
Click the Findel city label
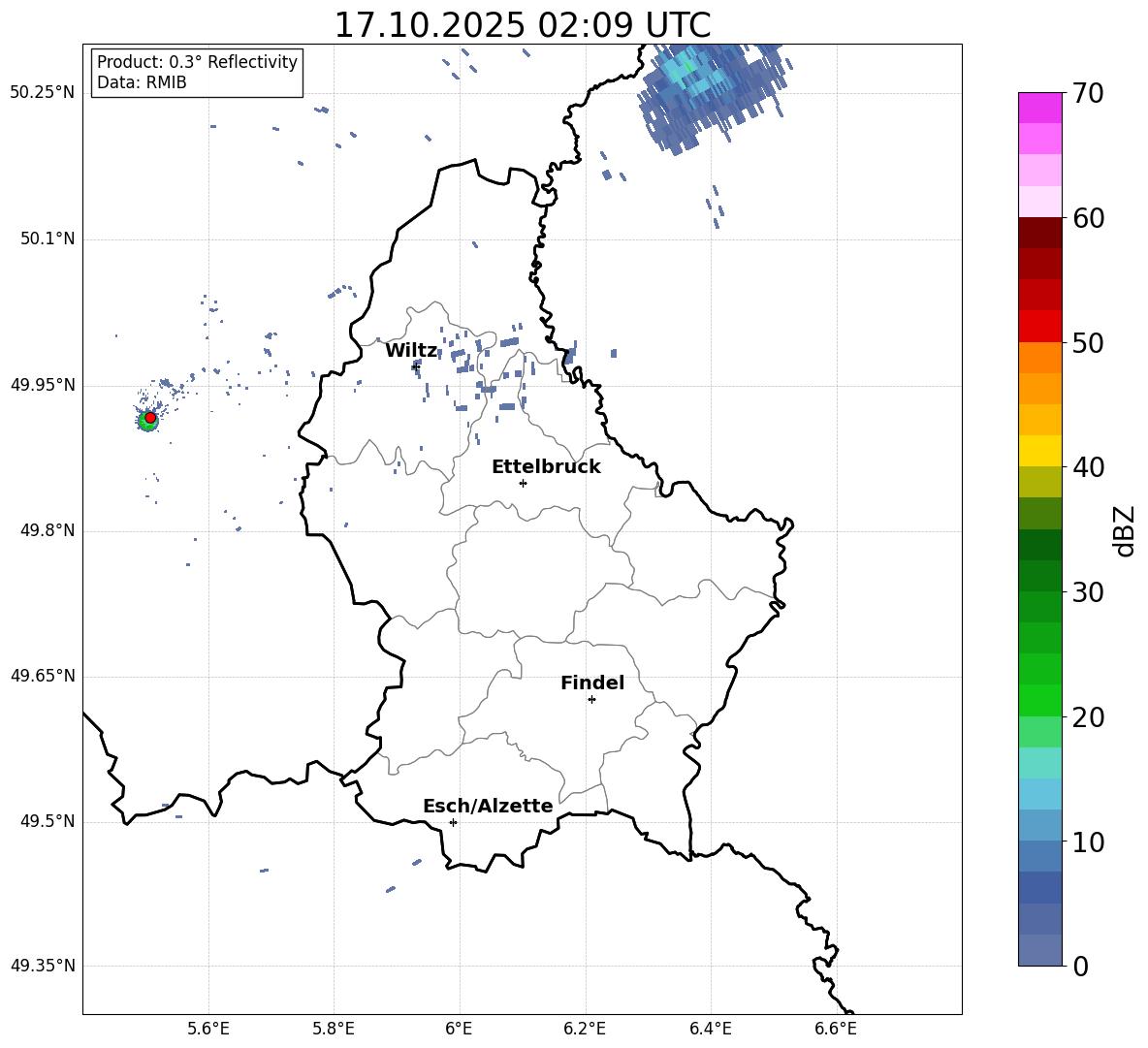pyautogui.click(x=592, y=683)
